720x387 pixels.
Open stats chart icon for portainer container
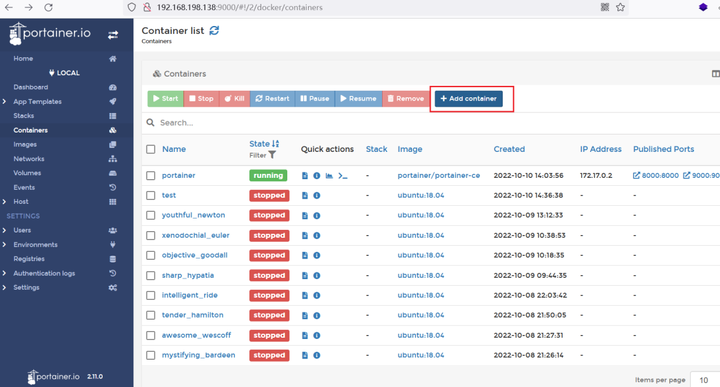point(329,175)
